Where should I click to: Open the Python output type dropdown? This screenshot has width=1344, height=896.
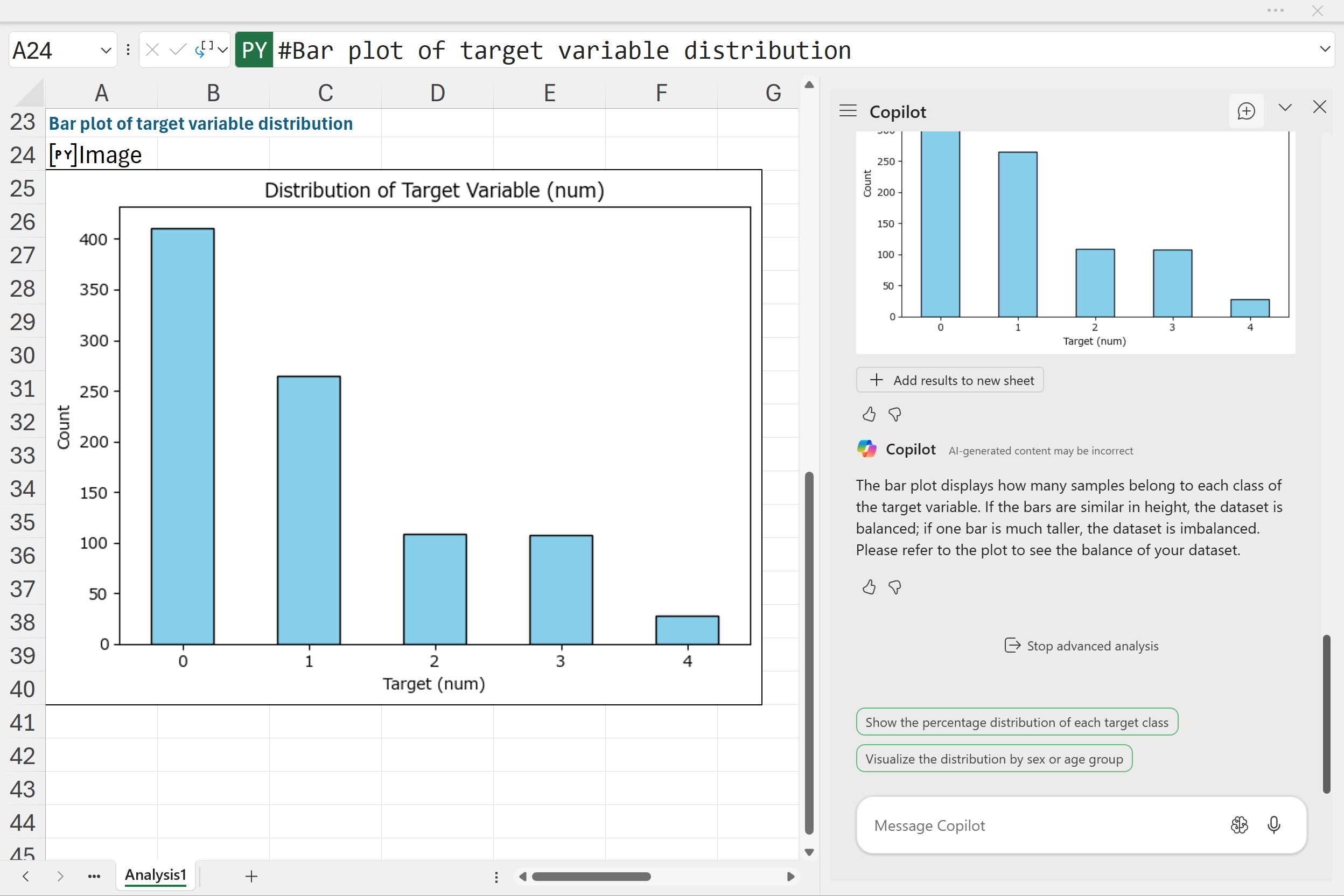click(x=223, y=50)
